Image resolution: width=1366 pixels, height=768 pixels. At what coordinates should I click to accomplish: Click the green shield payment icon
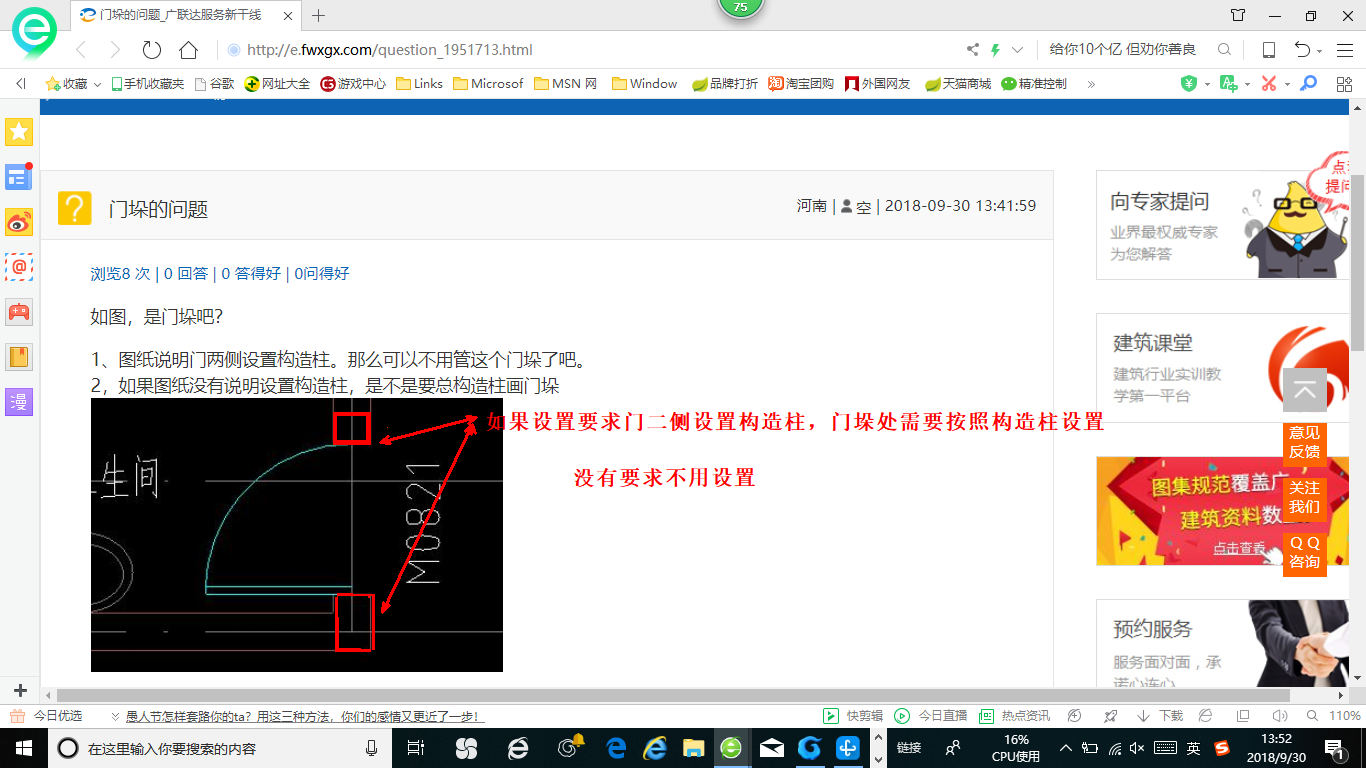tap(1189, 84)
